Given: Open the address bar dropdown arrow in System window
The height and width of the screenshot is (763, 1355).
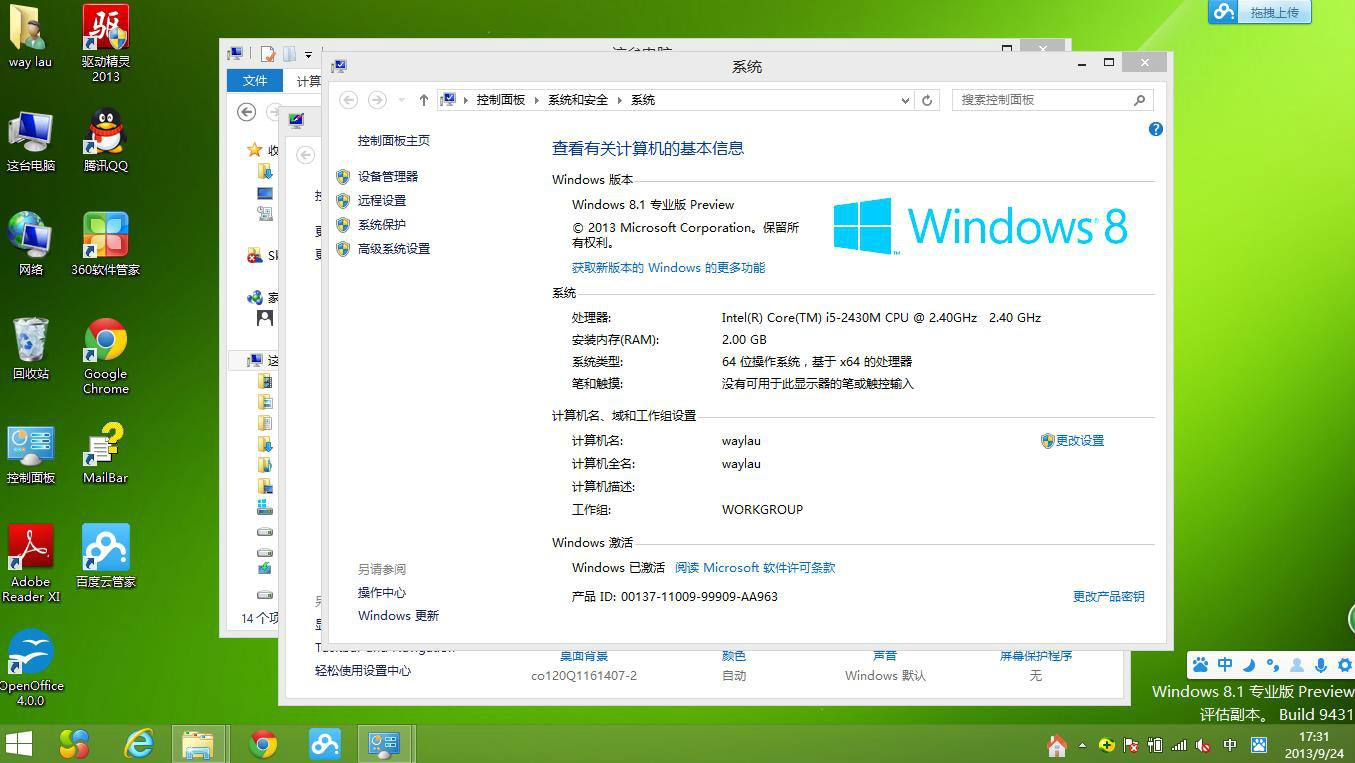Looking at the screenshot, I should point(904,100).
